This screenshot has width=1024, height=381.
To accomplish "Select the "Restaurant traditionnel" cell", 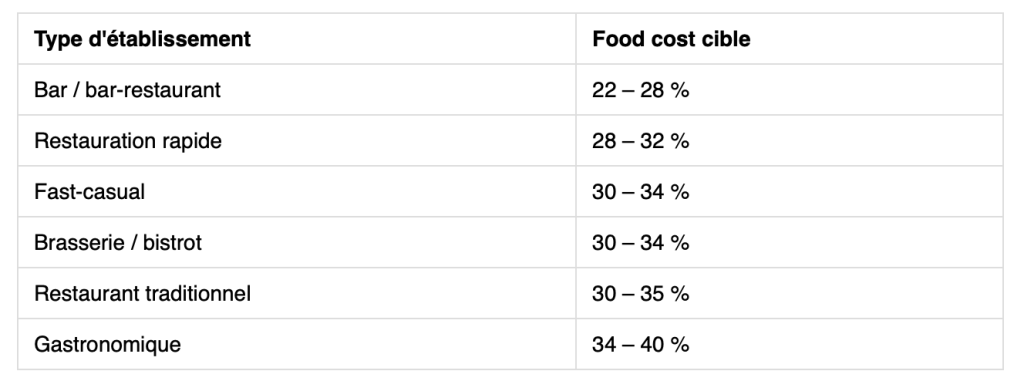I will [296, 293].
